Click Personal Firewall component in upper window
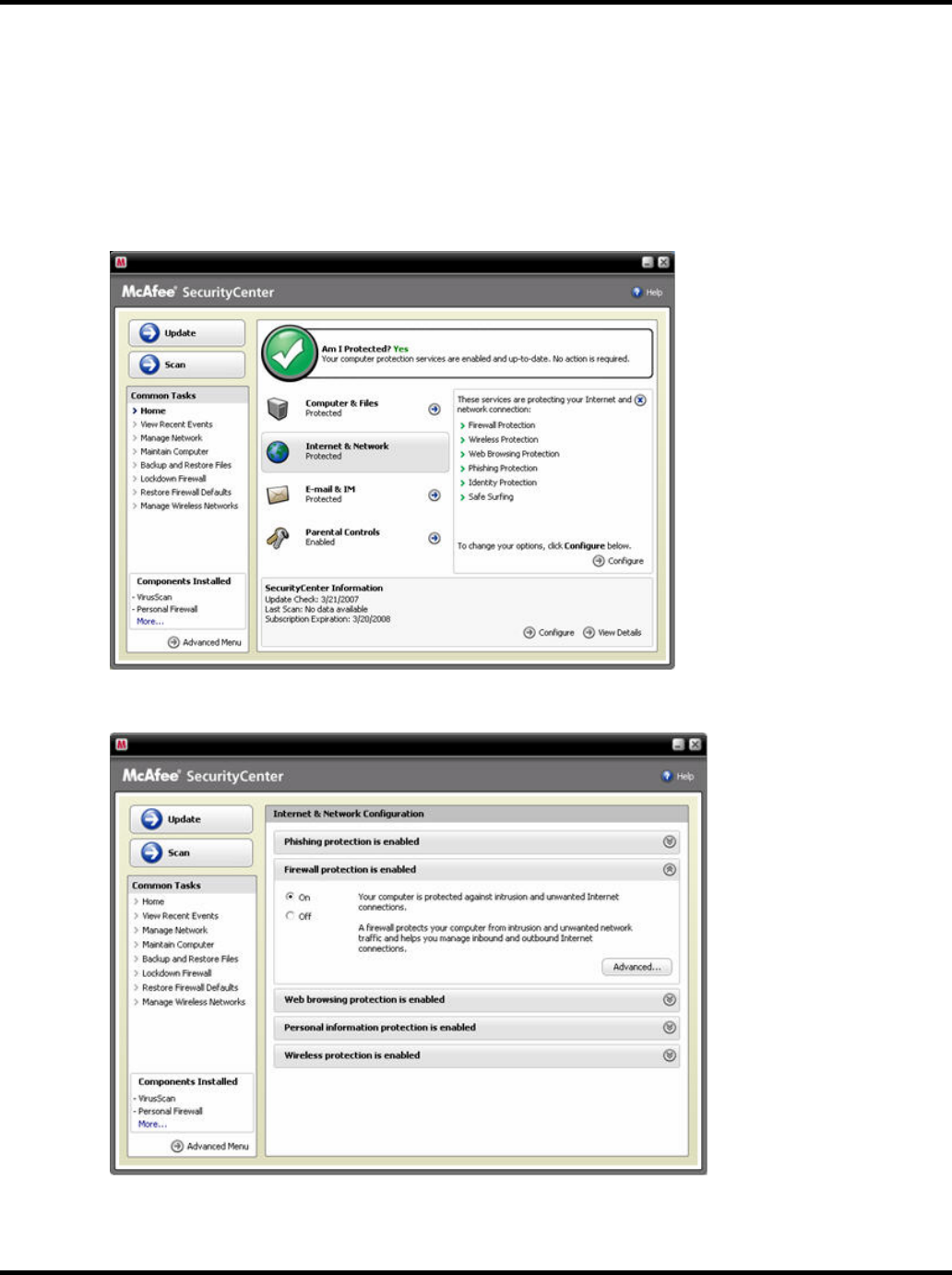Viewport: 952px width, 1275px height. click(165, 610)
